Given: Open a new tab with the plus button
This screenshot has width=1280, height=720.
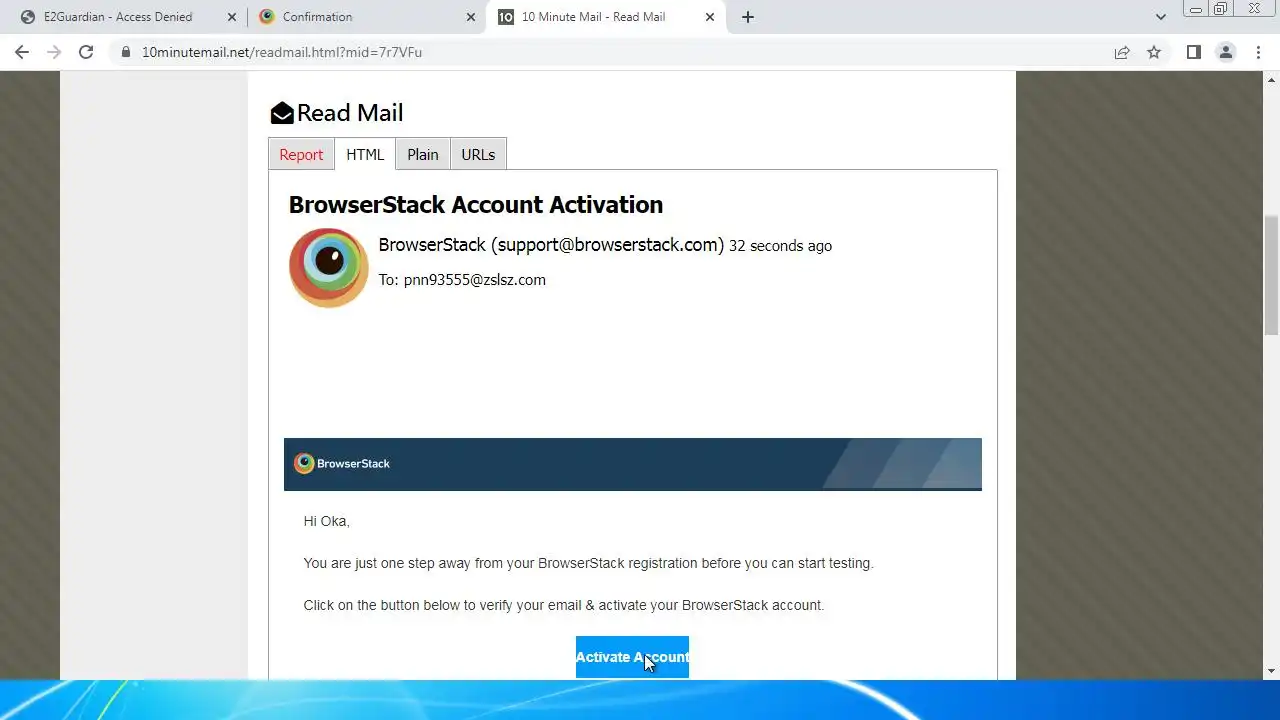Looking at the screenshot, I should pyautogui.click(x=747, y=17).
